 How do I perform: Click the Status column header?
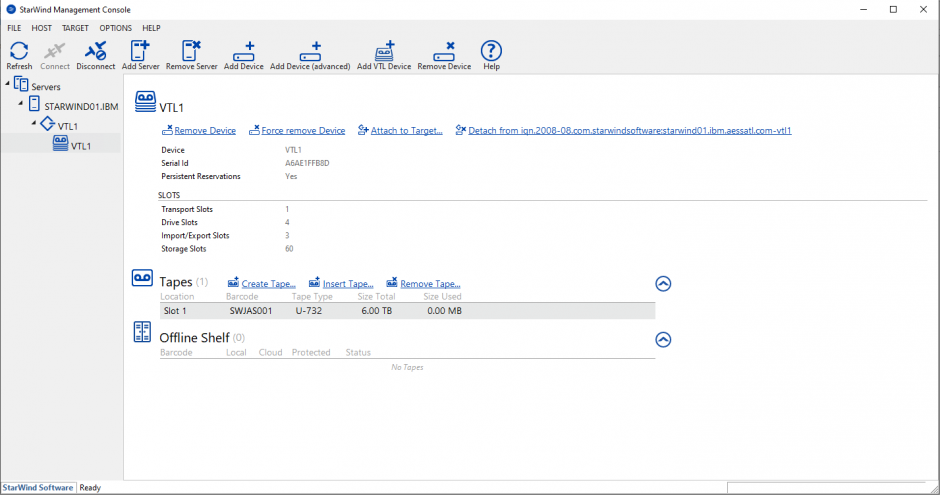click(x=358, y=352)
